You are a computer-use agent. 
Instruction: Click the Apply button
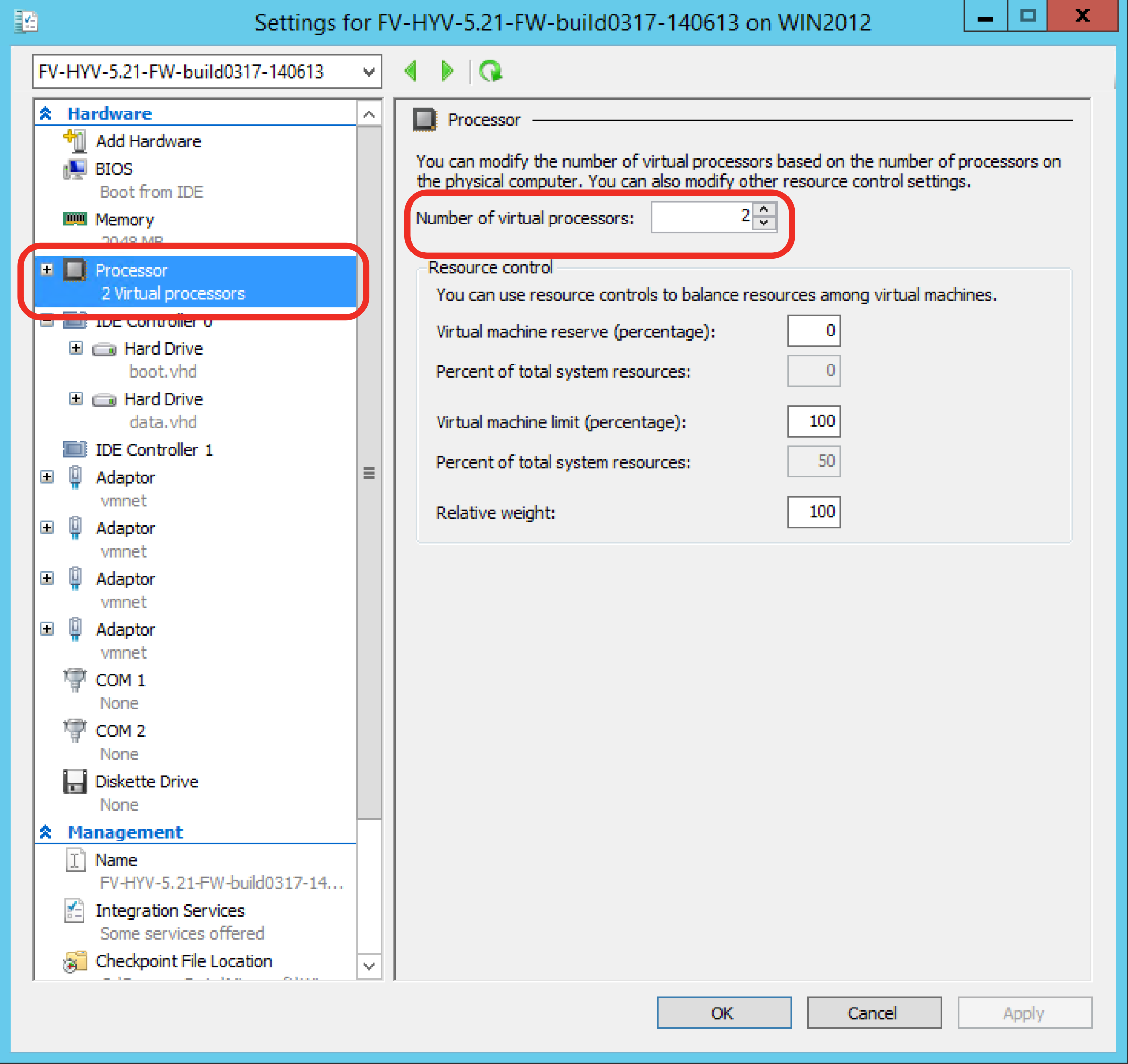[1024, 1012]
